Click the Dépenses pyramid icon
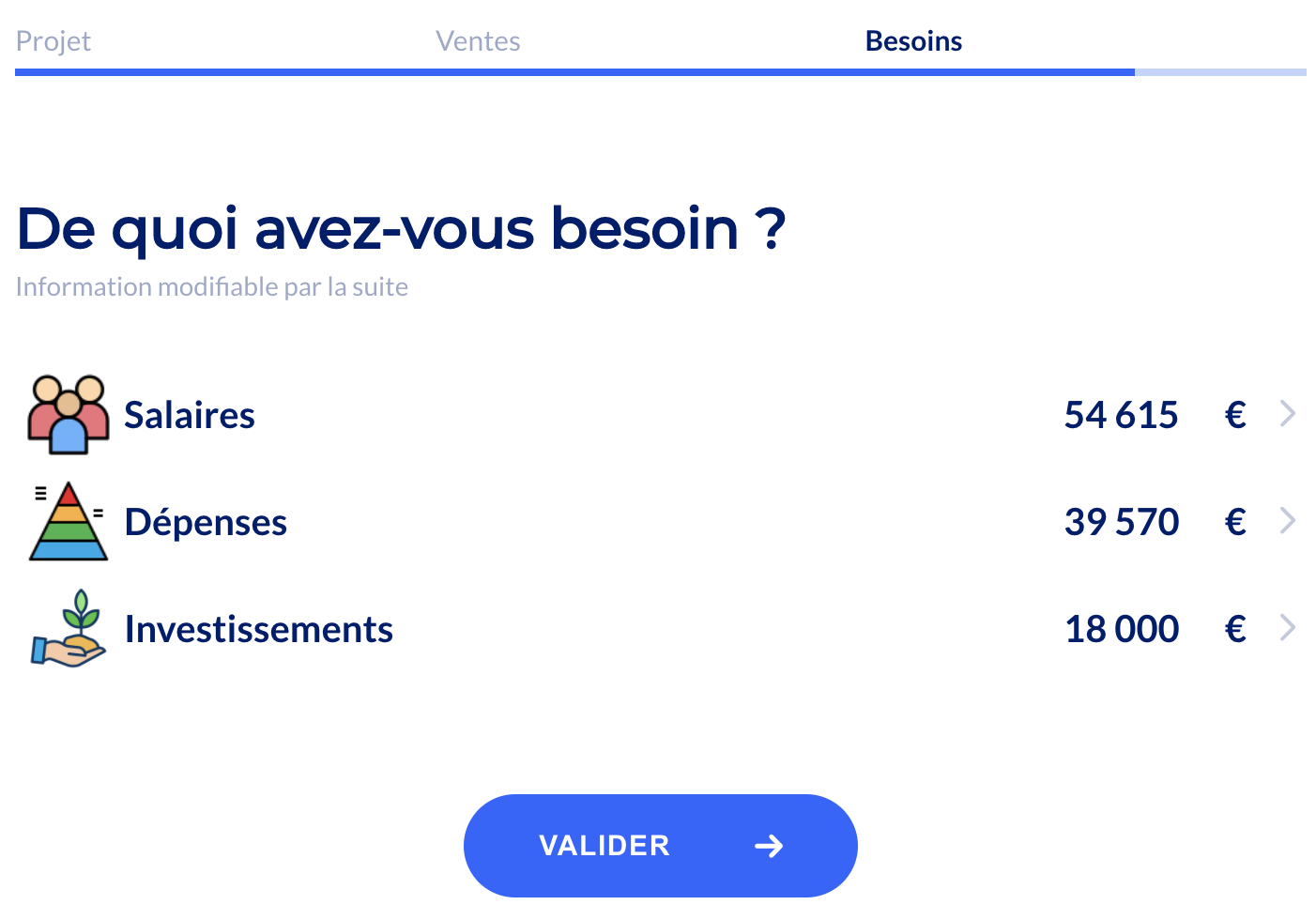Image resolution: width=1316 pixels, height=920 pixels. [x=68, y=522]
